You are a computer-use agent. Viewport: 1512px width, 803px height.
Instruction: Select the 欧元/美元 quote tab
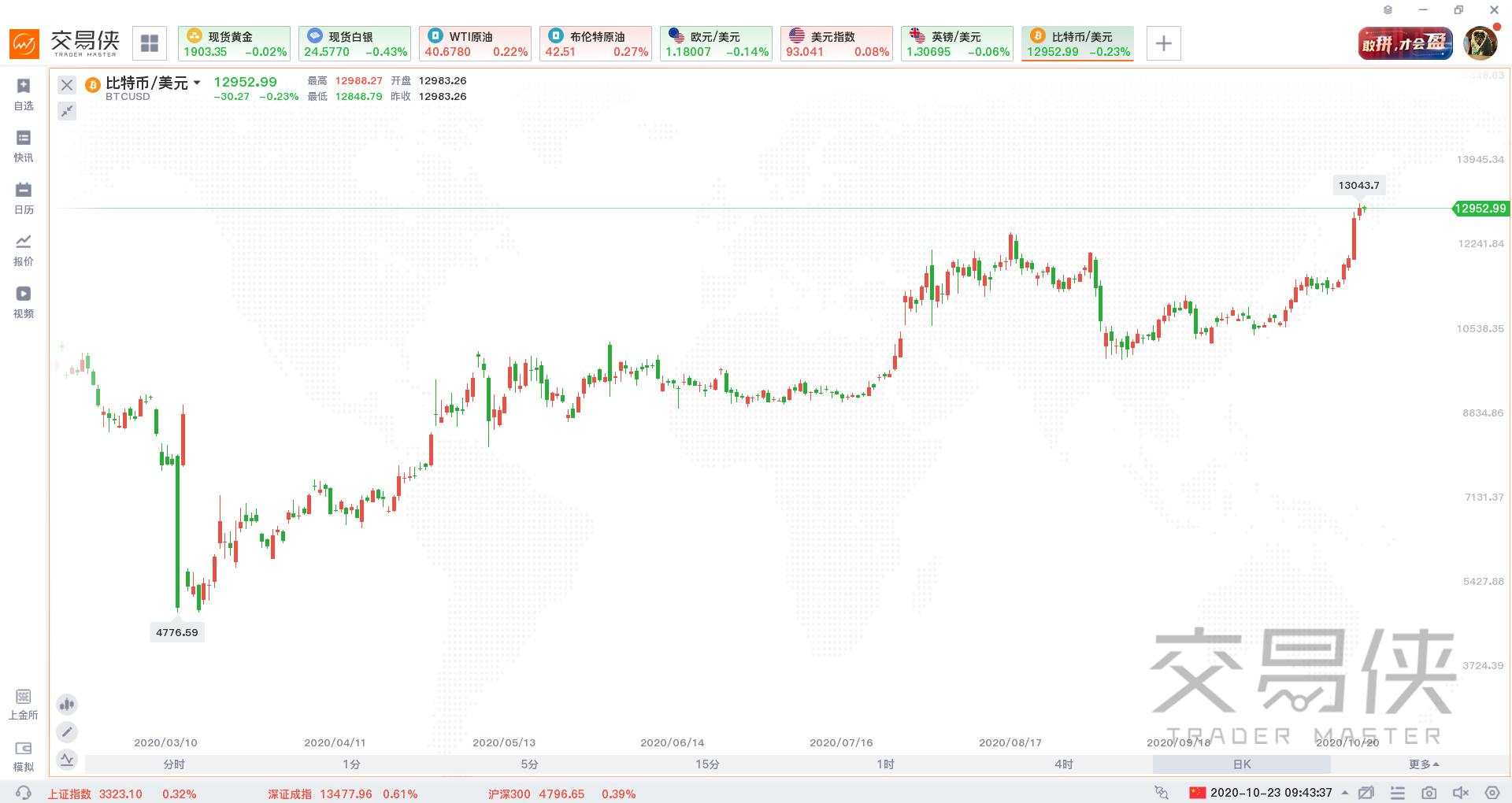pyautogui.click(x=716, y=43)
